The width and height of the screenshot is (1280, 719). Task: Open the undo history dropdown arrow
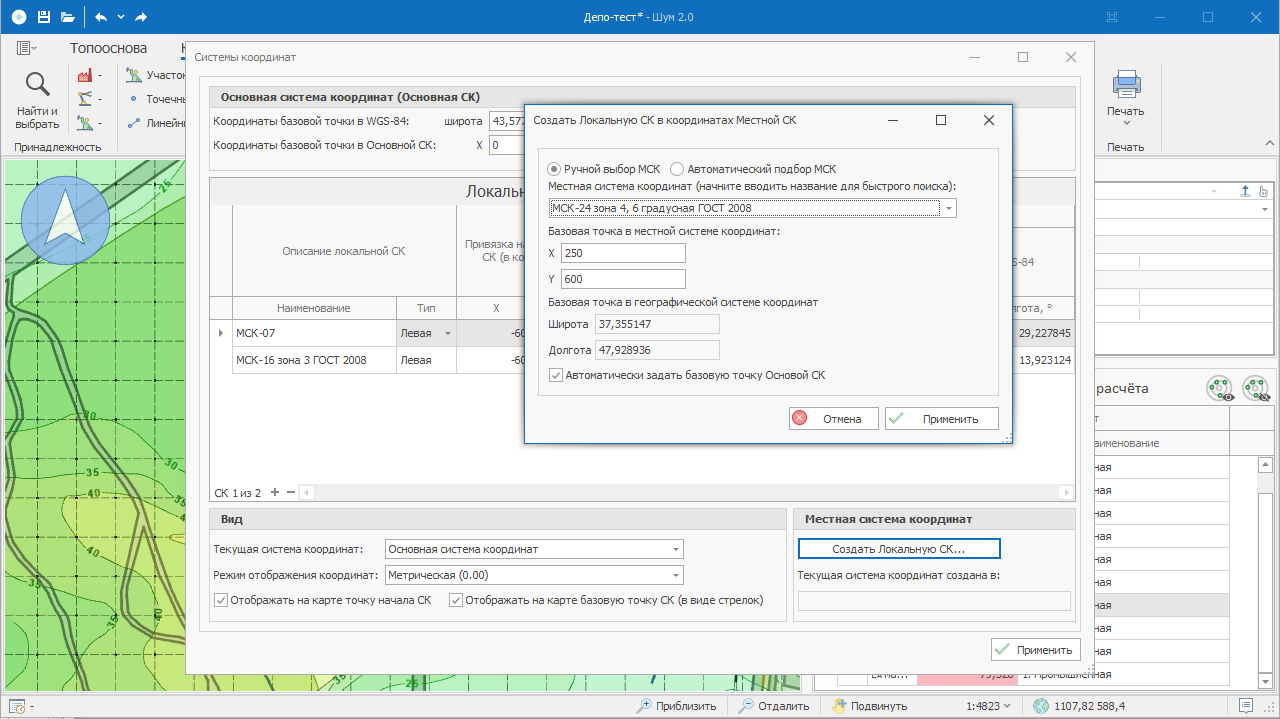tap(121, 17)
